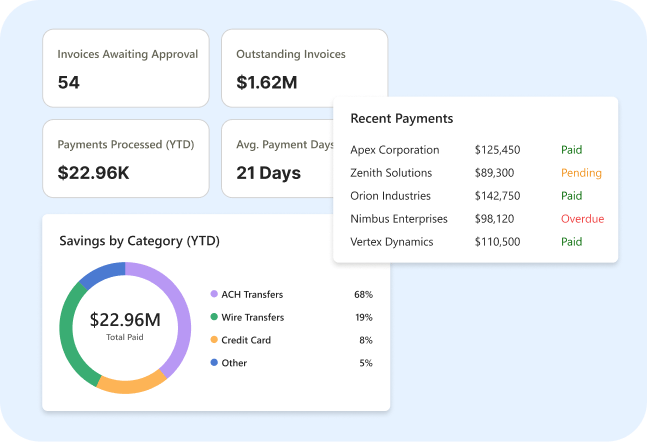Image resolution: width=647 pixels, height=442 pixels.
Task: Click the $22.96K payments processed value
Action: tap(93, 173)
